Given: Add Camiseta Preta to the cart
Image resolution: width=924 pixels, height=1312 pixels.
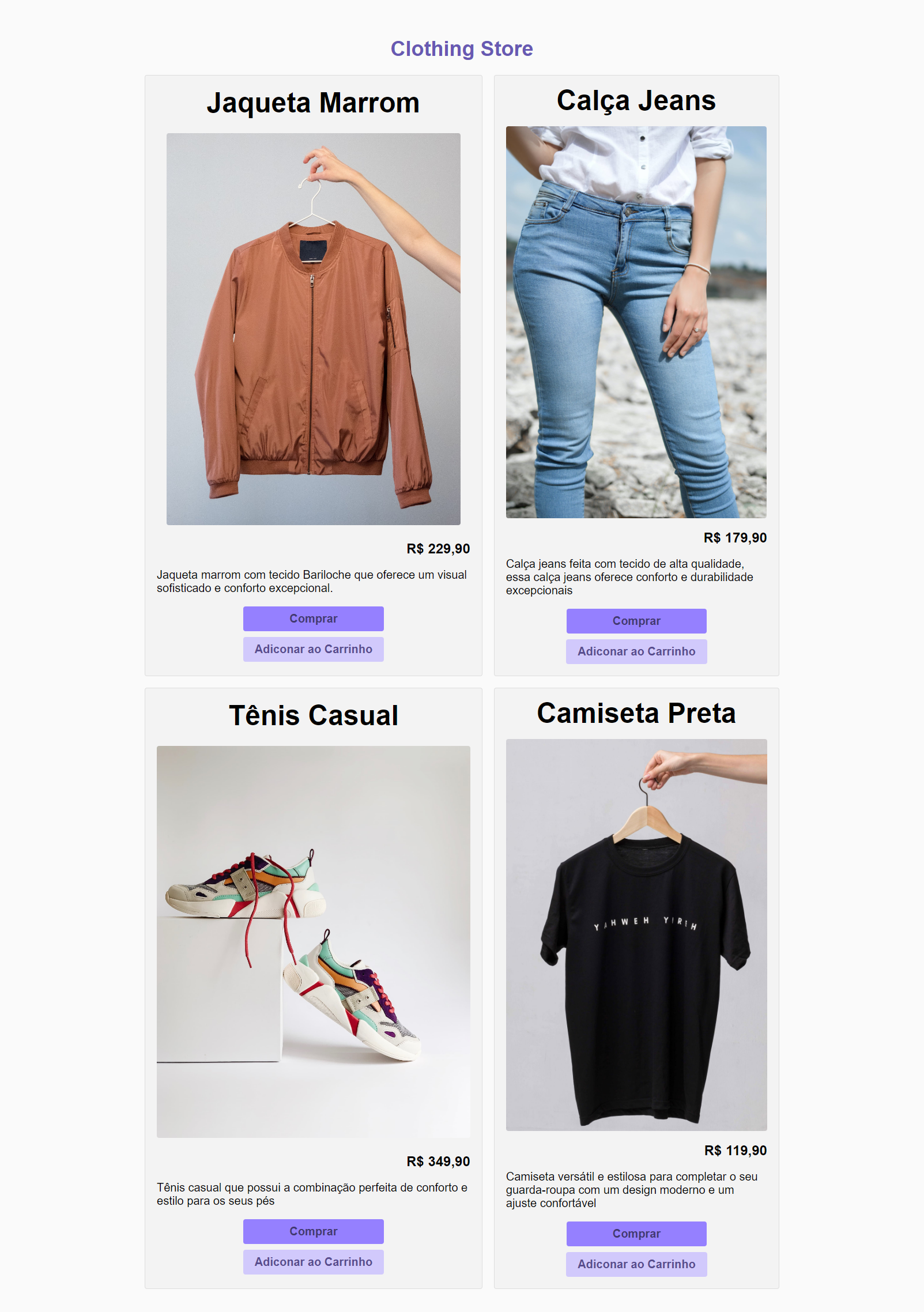Looking at the screenshot, I should [636, 1264].
